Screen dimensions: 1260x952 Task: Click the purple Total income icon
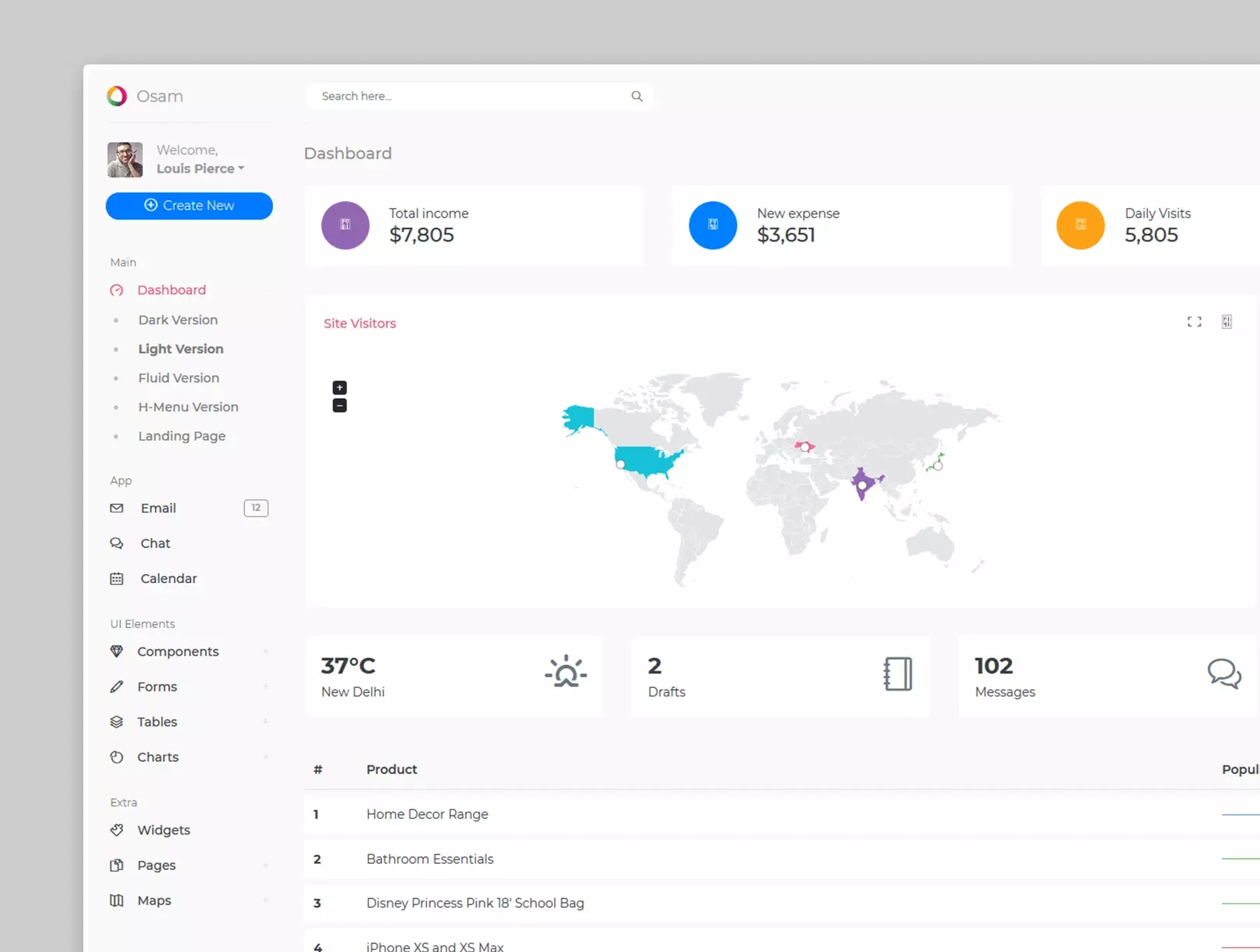345,225
